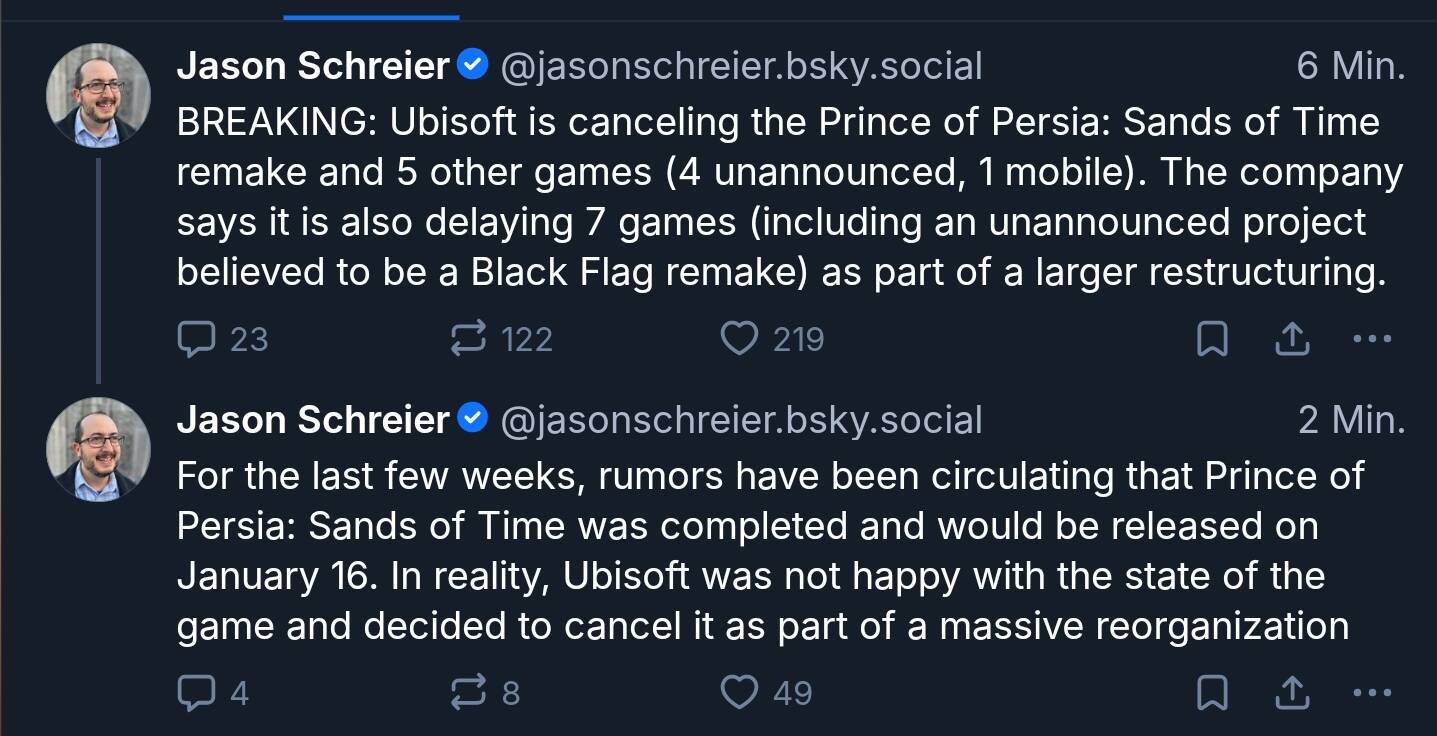Like the post with 49 likes
Viewport: 1437px width, 736px height.
pyautogui.click(x=739, y=693)
